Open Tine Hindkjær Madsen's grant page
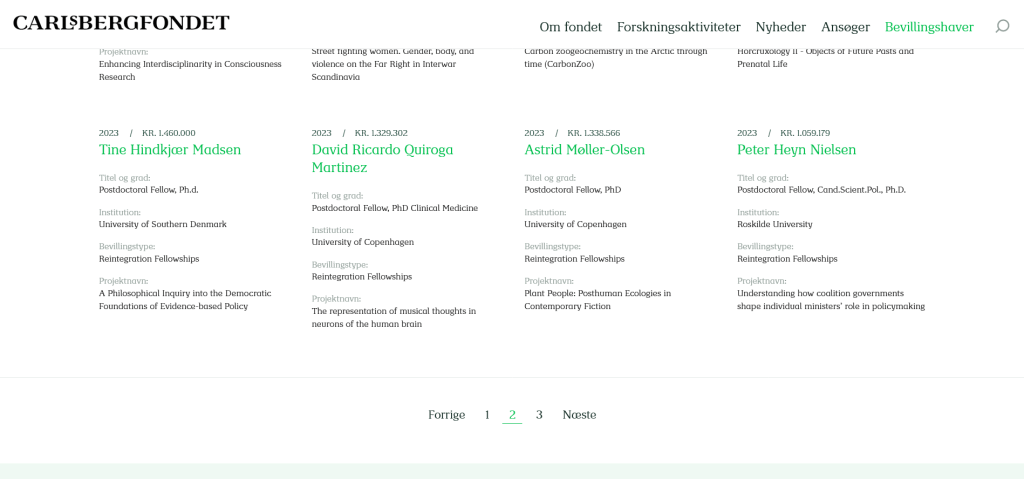 click(x=170, y=150)
